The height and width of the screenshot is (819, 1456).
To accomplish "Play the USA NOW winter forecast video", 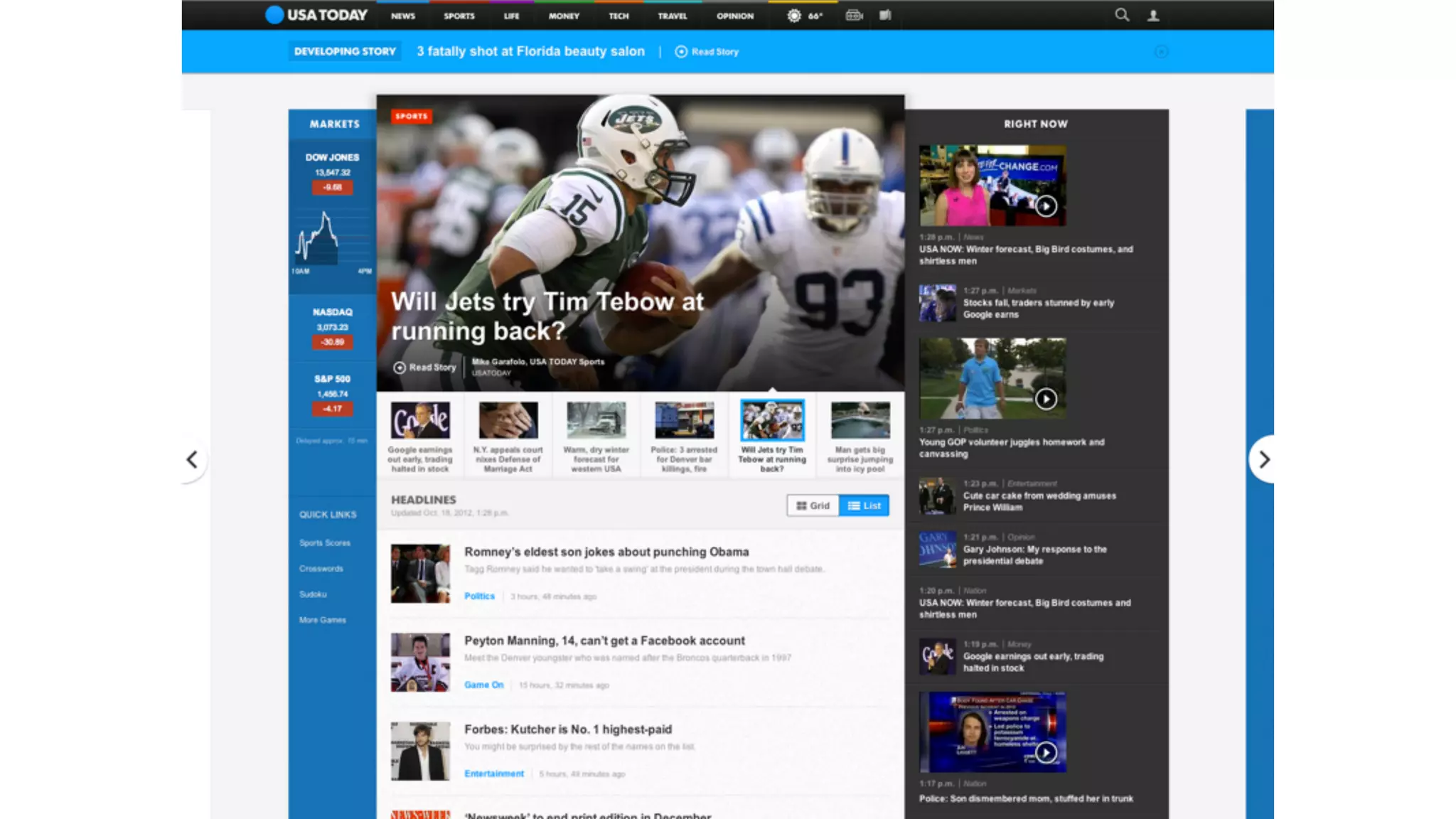I will click(x=1046, y=206).
